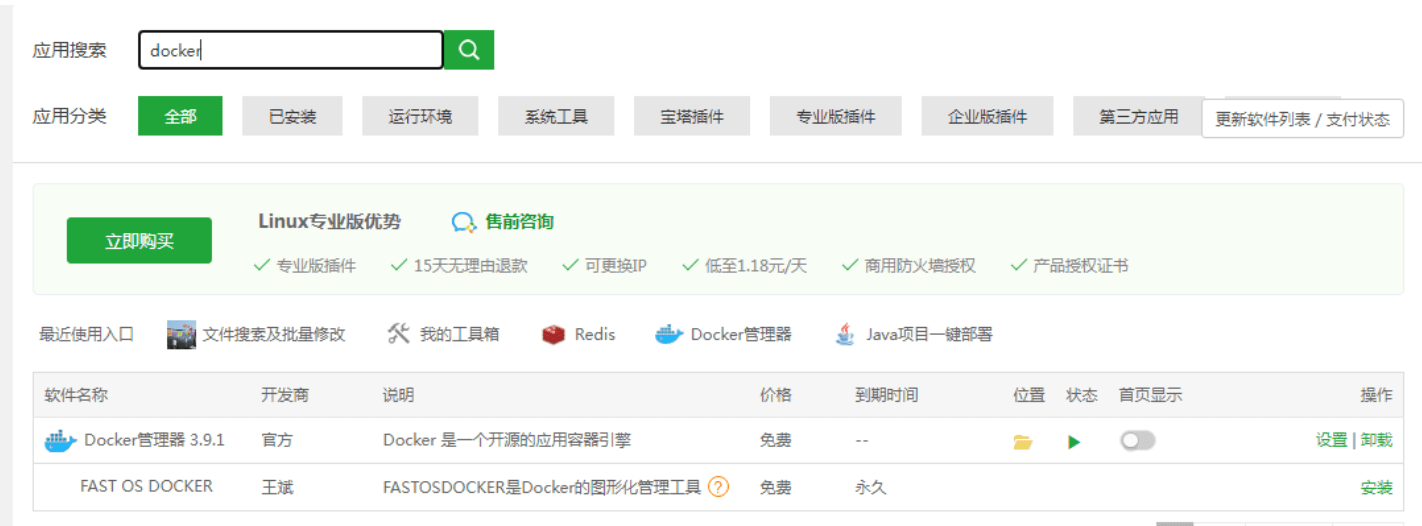Click the FASTOSDOCKER是Docker的图形化管理工具 description

coord(542,488)
